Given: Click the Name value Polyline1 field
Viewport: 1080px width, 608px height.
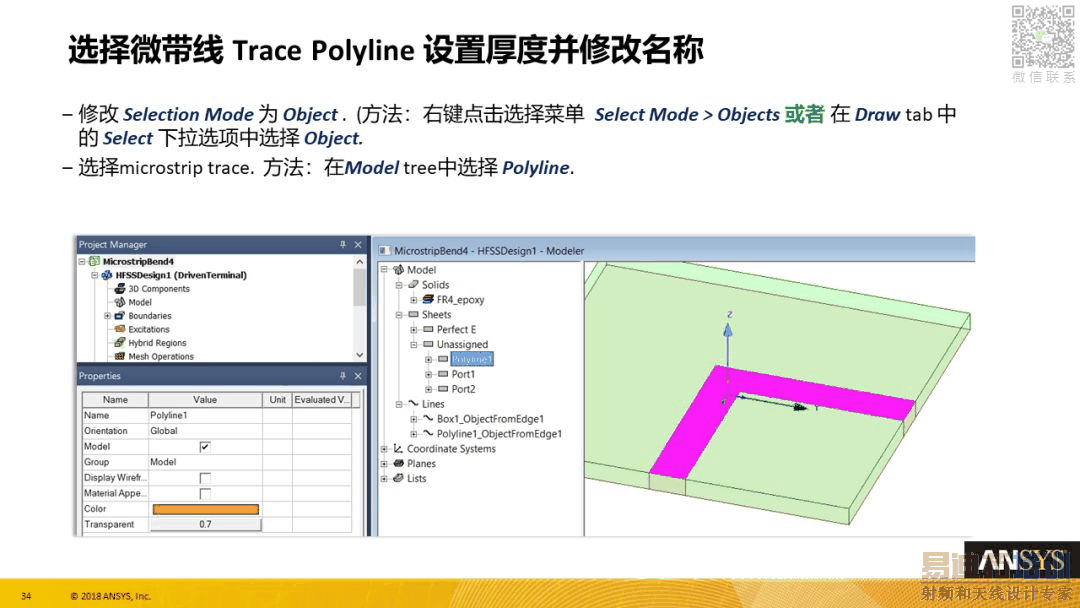Looking at the screenshot, I should (205, 415).
